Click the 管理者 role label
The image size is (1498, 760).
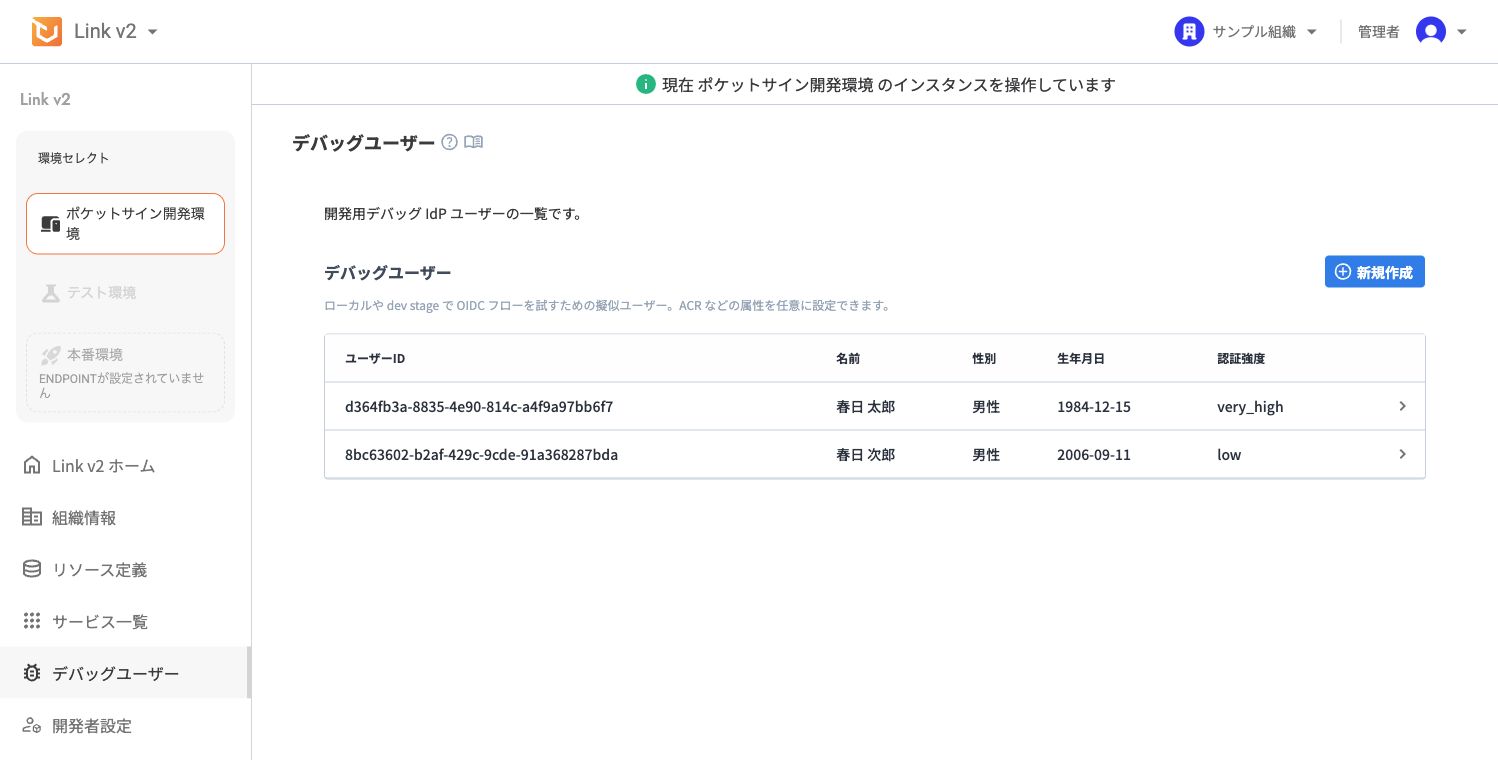(1378, 32)
